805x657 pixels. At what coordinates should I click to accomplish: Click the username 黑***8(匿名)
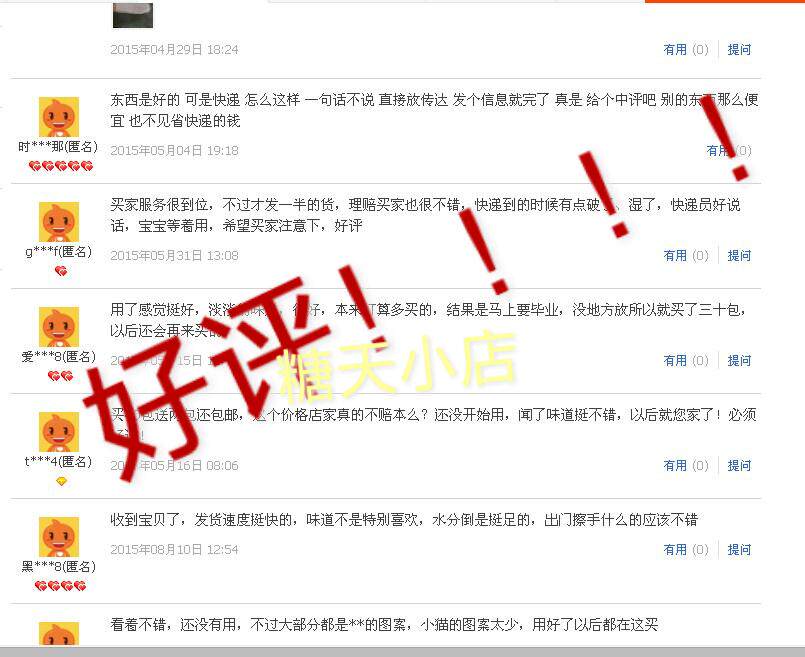[x=59, y=567]
